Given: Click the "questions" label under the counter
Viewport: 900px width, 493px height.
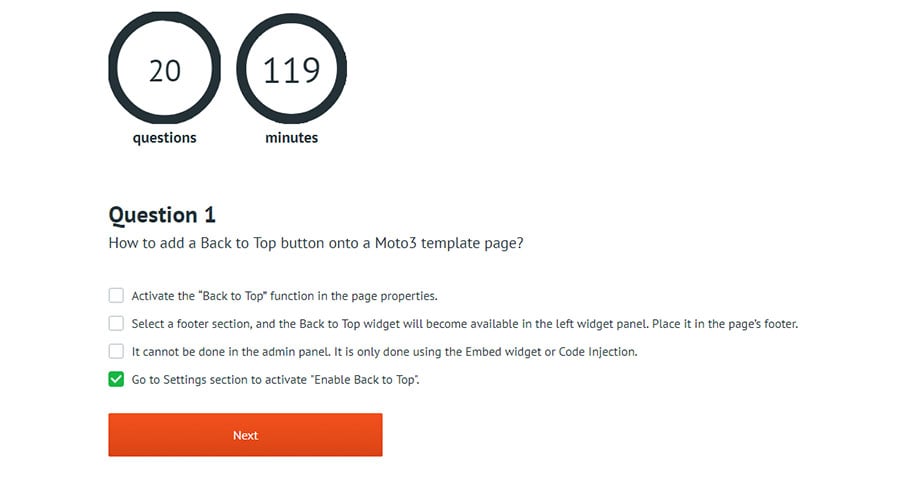Looking at the screenshot, I should (x=164, y=138).
